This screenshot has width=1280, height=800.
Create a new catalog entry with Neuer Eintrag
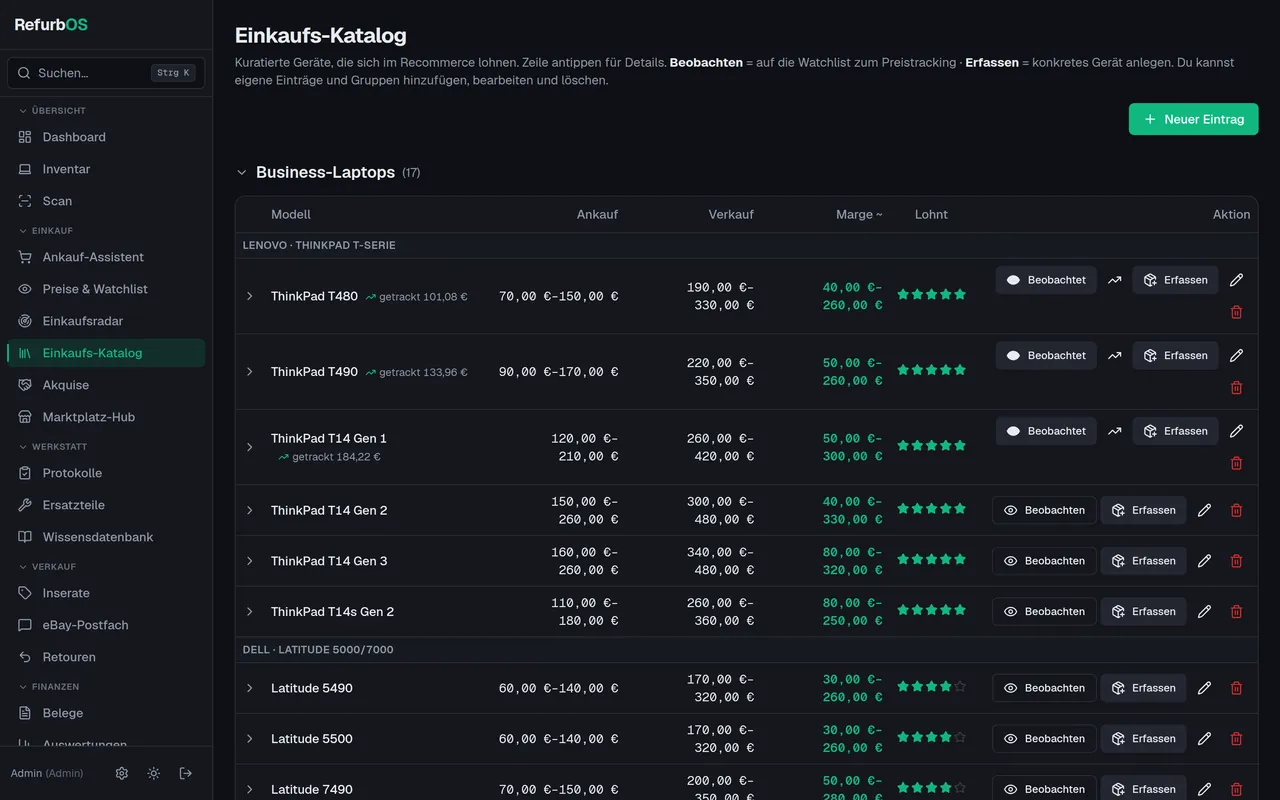(1194, 119)
